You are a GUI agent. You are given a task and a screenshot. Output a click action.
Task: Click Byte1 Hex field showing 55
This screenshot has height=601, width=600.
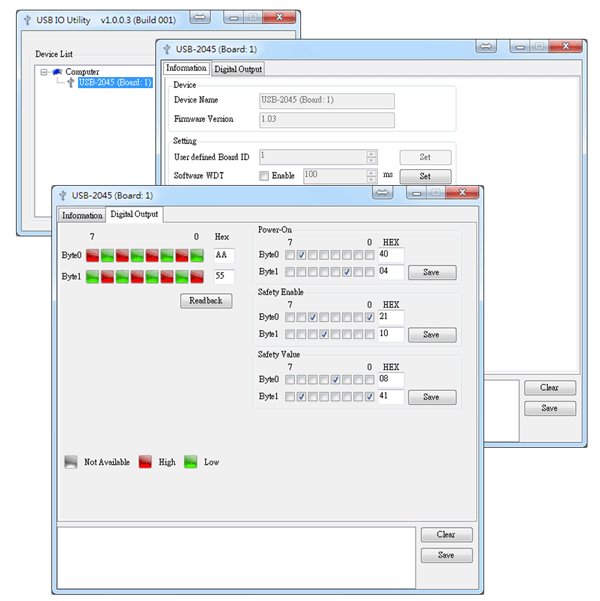pyautogui.click(x=224, y=276)
